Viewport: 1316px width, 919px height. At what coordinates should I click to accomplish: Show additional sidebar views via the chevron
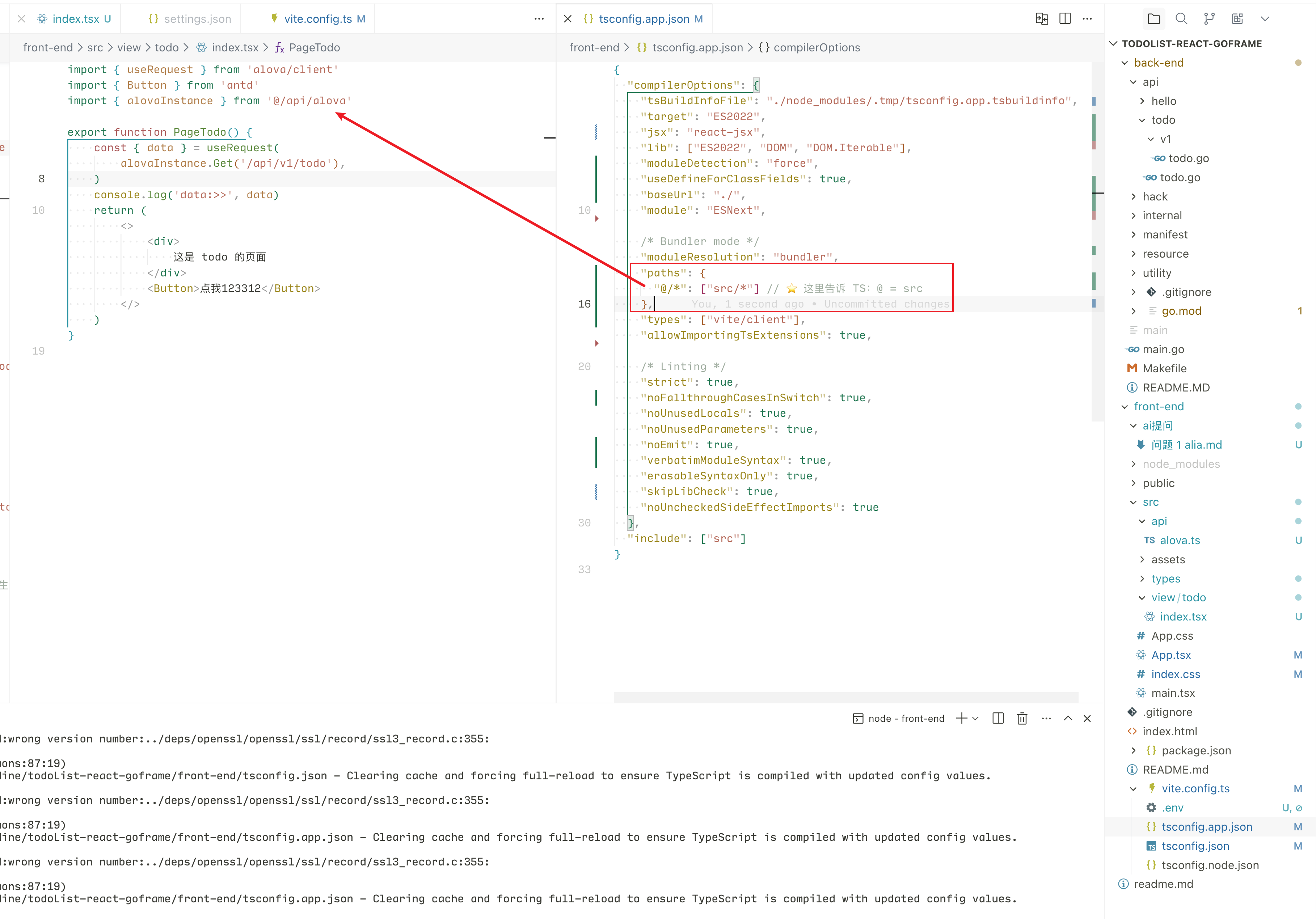tap(1265, 19)
